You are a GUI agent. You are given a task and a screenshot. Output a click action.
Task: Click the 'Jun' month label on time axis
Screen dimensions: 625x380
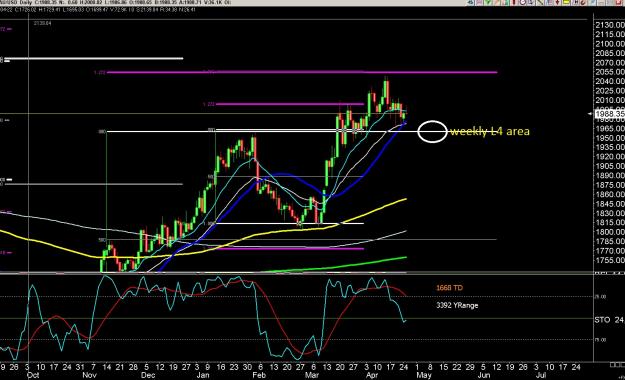(x=483, y=375)
